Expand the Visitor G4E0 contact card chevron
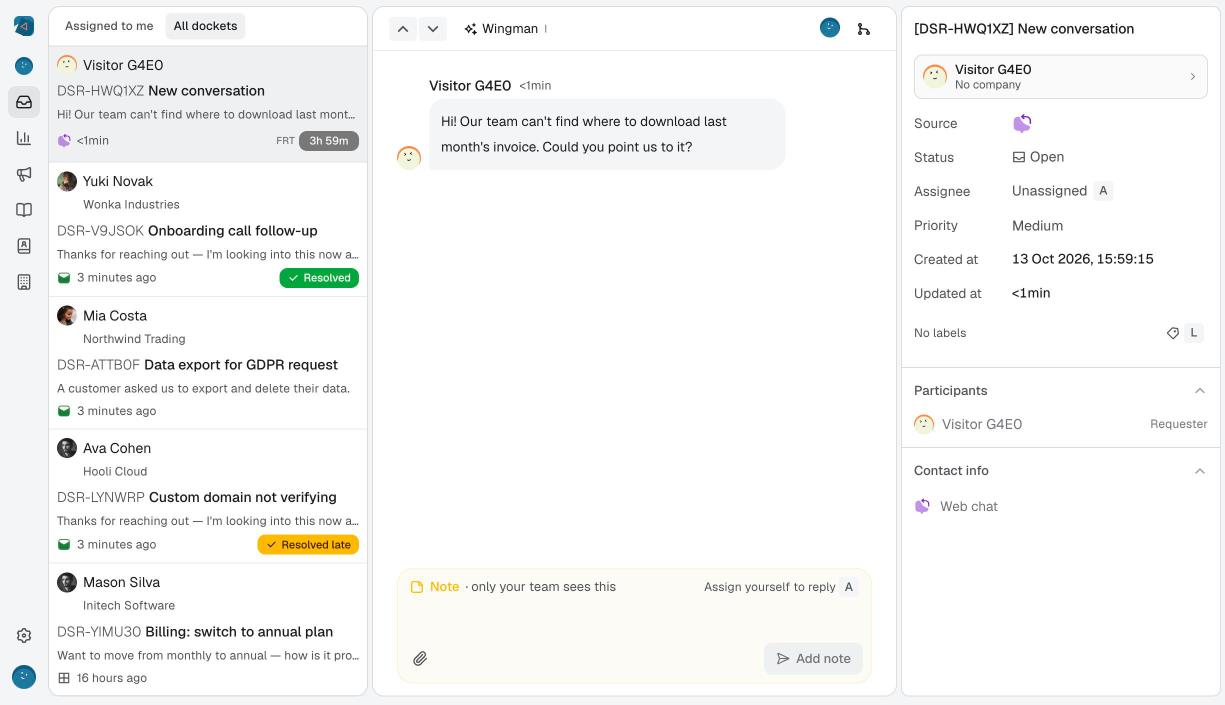Viewport: 1225px width, 705px height. (x=1193, y=77)
